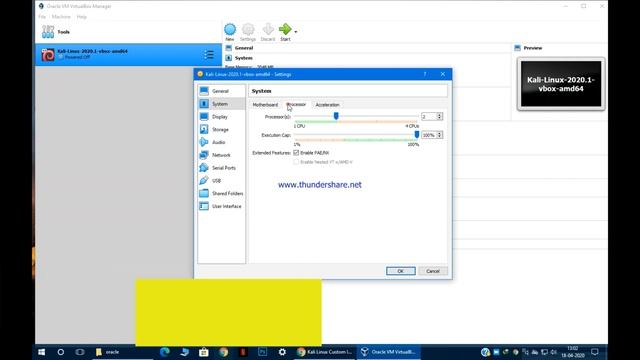Launch Microsoft Edge from taskbar
640x360 pixels.
pyautogui.click(x=164, y=352)
